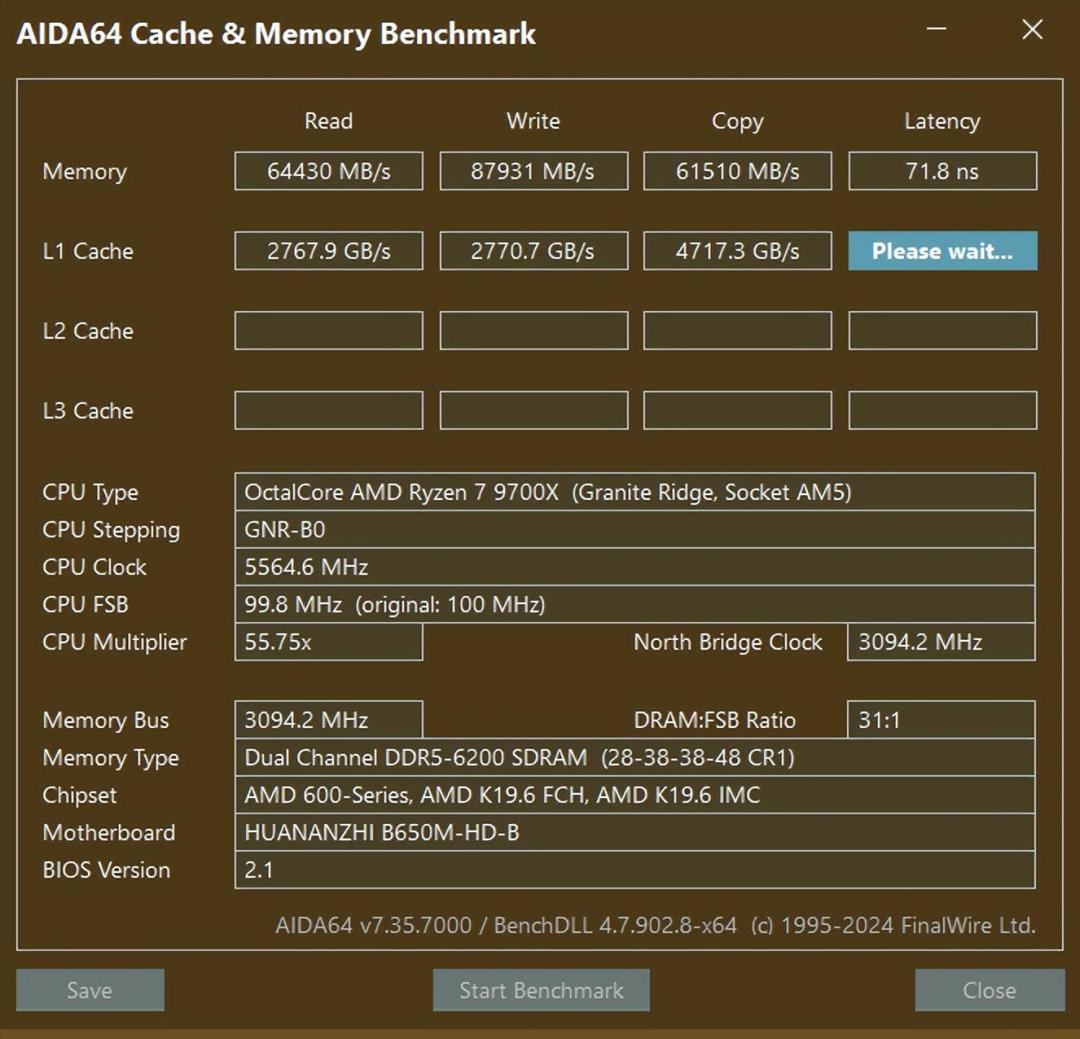Click the L3 Cache row label
The image size is (1080, 1039).
[x=88, y=411]
